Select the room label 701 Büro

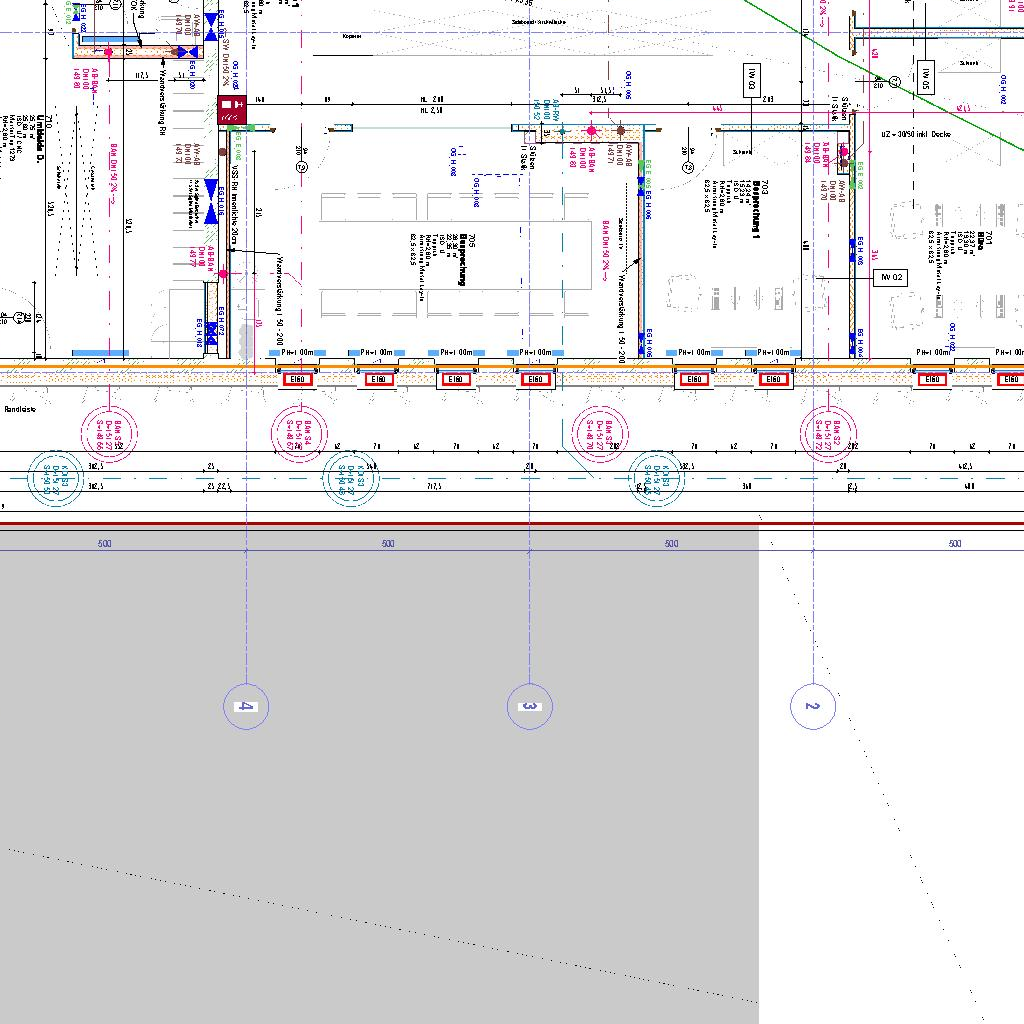coord(985,240)
